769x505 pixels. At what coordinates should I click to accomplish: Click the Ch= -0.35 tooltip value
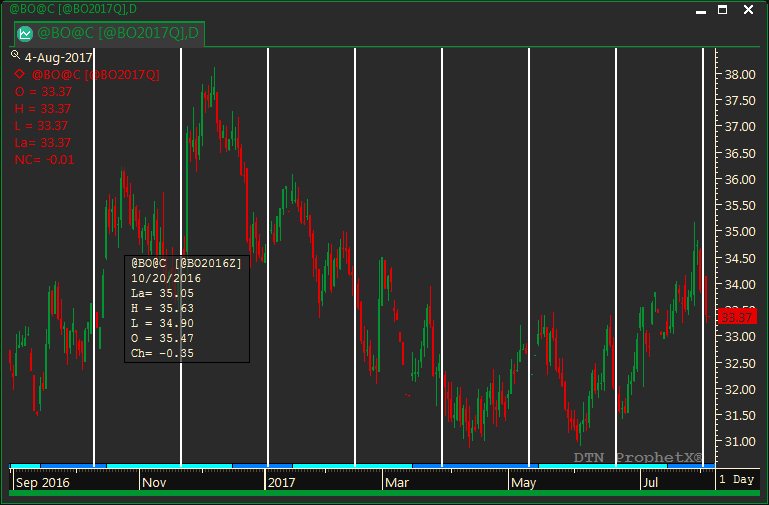[x=162, y=354]
